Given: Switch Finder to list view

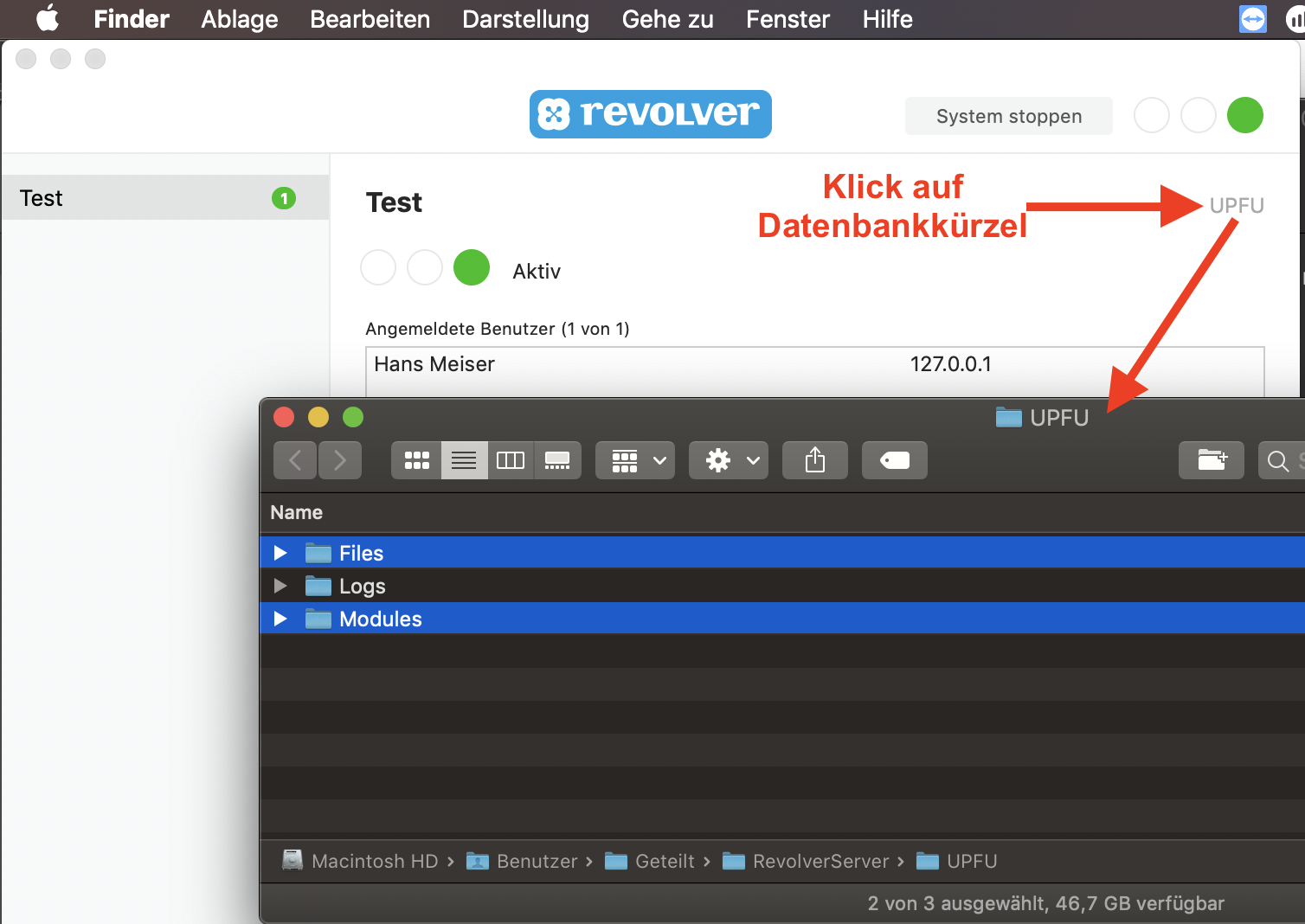Looking at the screenshot, I should pyautogui.click(x=464, y=460).
